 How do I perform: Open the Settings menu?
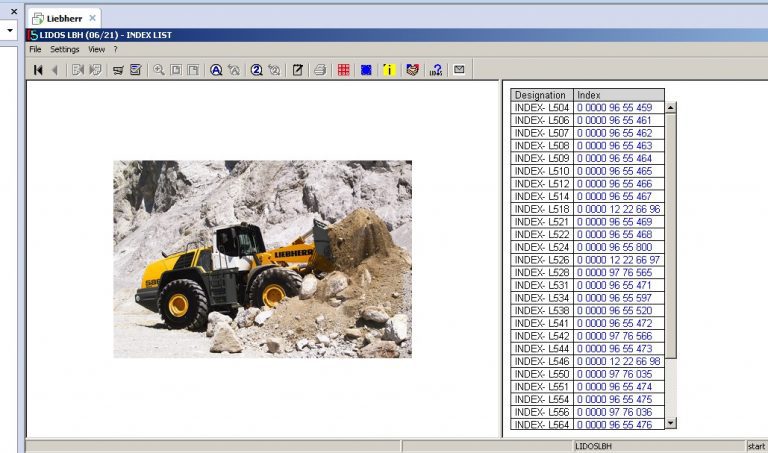tap(65, 49)
